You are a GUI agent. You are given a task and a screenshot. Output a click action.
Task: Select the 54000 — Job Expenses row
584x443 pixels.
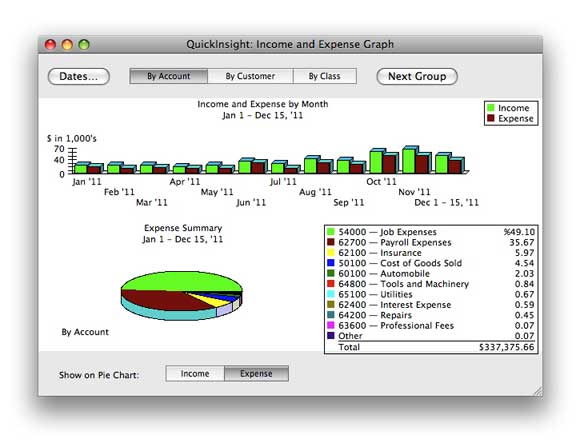click(x=431, y=232)
